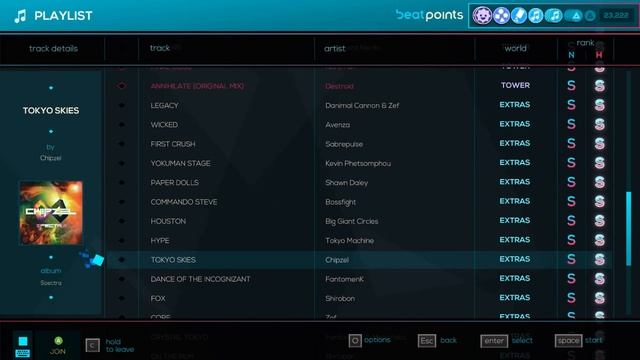Image resolution: width=640 pixels, height=360 pixels.
Task: Sort by the track column header
Action: tap(160, 48)
